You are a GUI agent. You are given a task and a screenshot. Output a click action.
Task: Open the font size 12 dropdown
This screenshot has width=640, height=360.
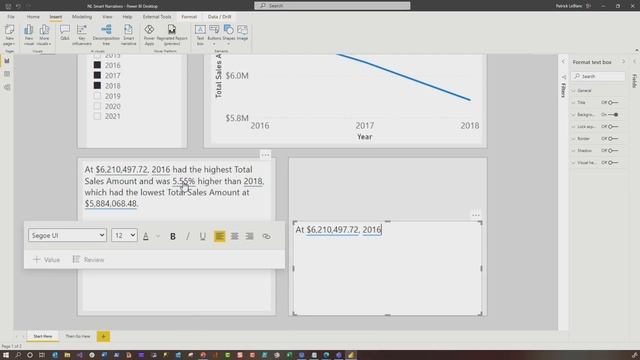coord(124,236)
